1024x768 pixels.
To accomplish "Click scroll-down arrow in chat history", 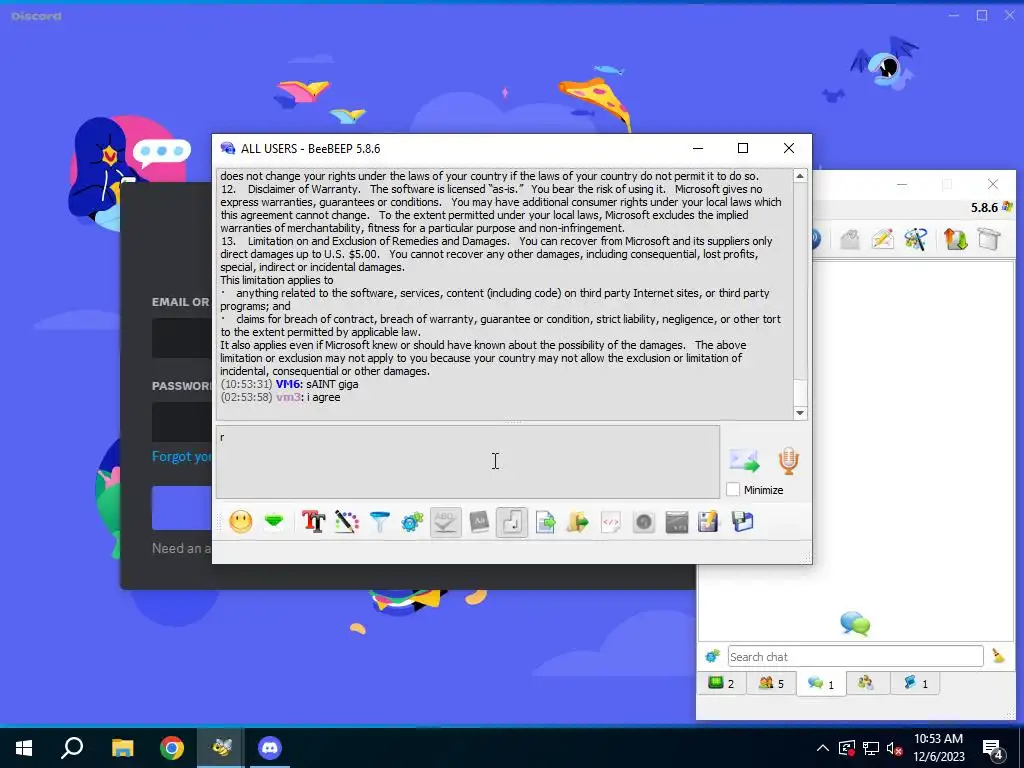I will tap(800, 413).
